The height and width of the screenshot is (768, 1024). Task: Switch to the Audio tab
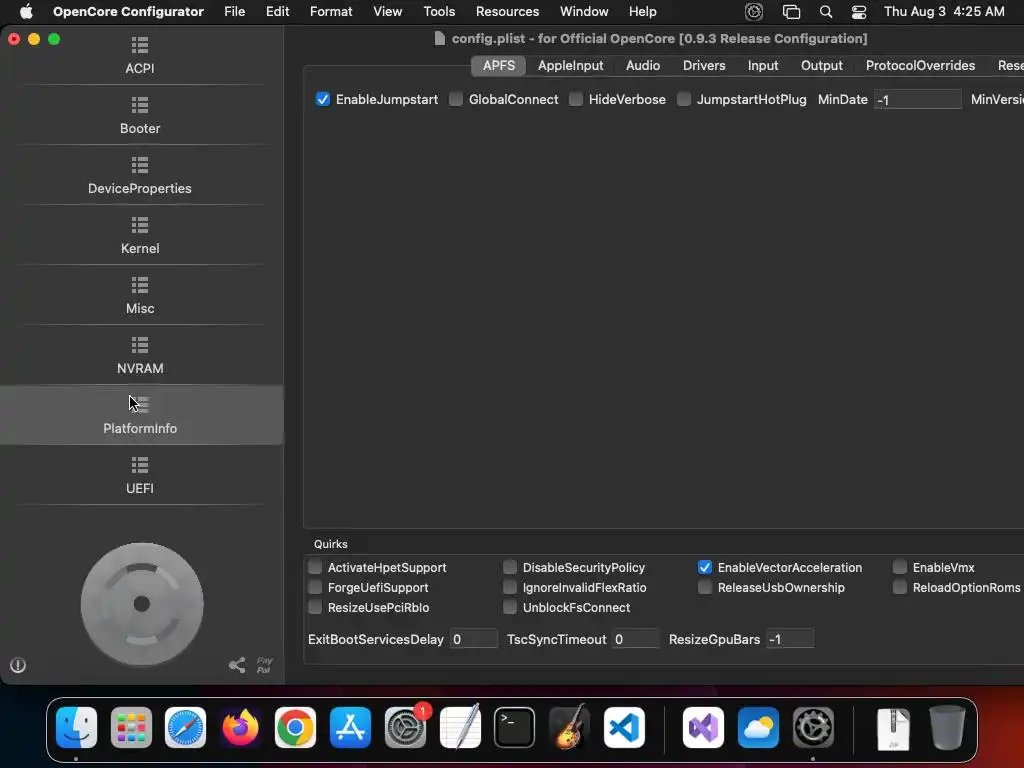tap(643, 65)
